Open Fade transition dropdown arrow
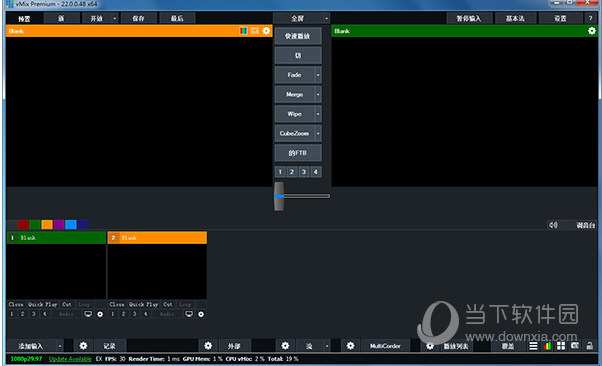The image size is (602, 366). pyautogui.click(x=318, y=75)
